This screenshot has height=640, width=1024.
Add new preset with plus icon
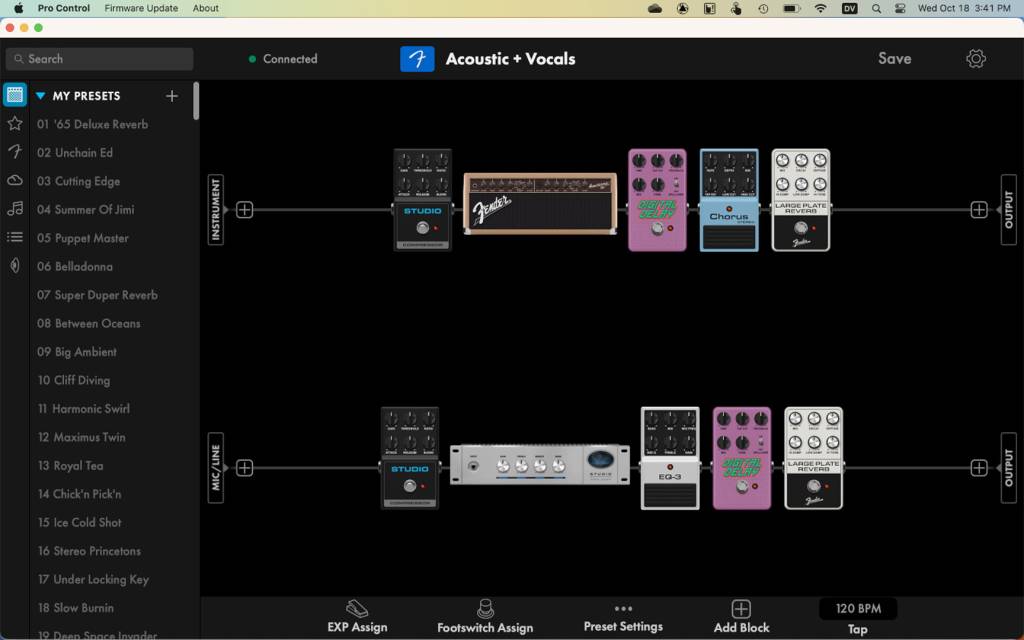[x=172, y=96]
